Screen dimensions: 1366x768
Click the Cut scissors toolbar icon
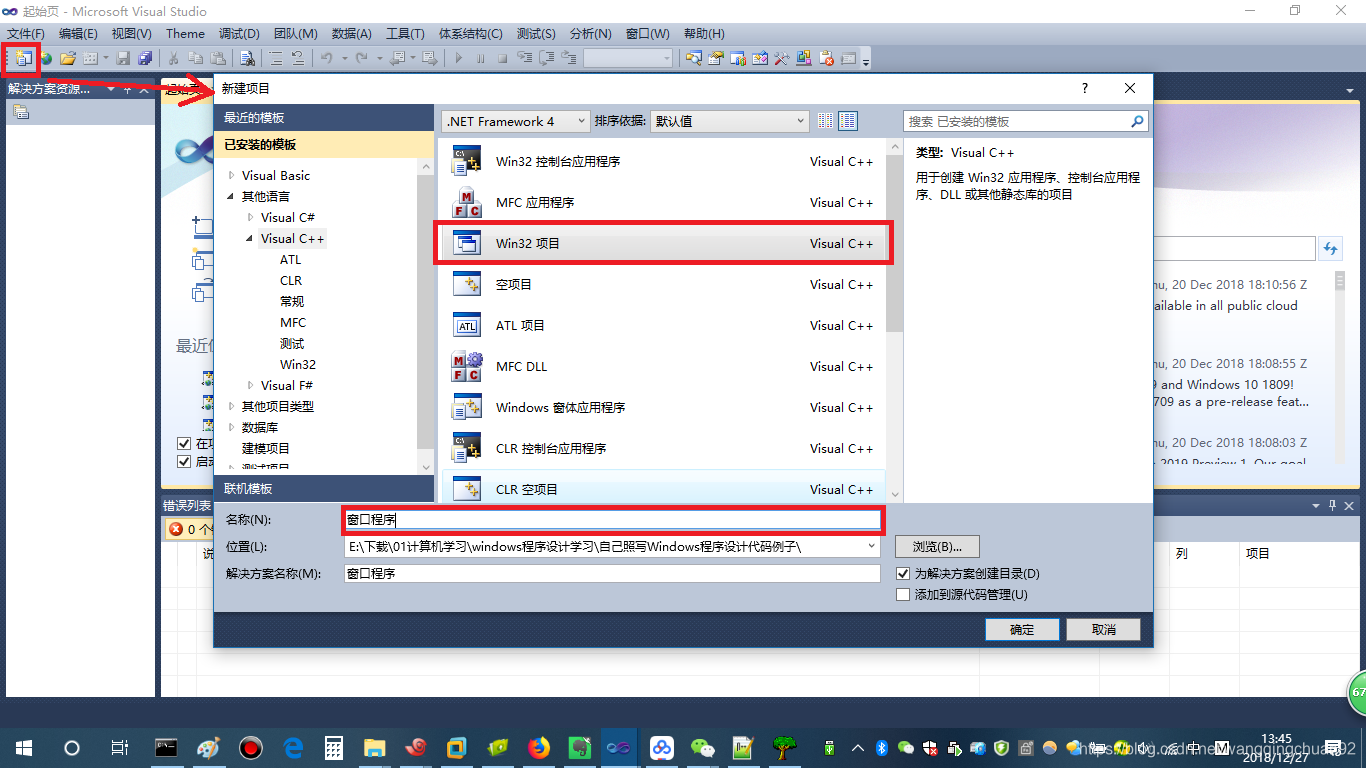point(173,59)
